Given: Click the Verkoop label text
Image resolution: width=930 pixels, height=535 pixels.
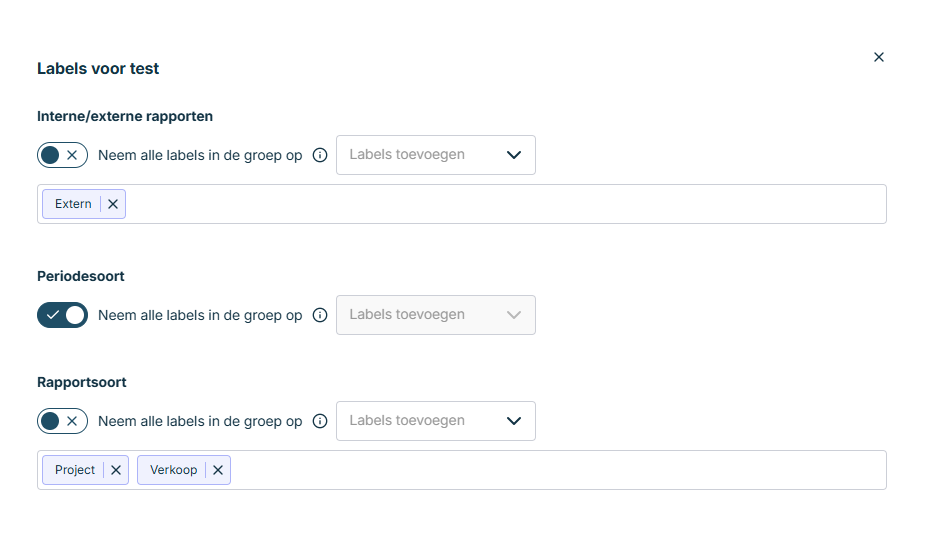Looking at the screenshot, I should (173, 470).
